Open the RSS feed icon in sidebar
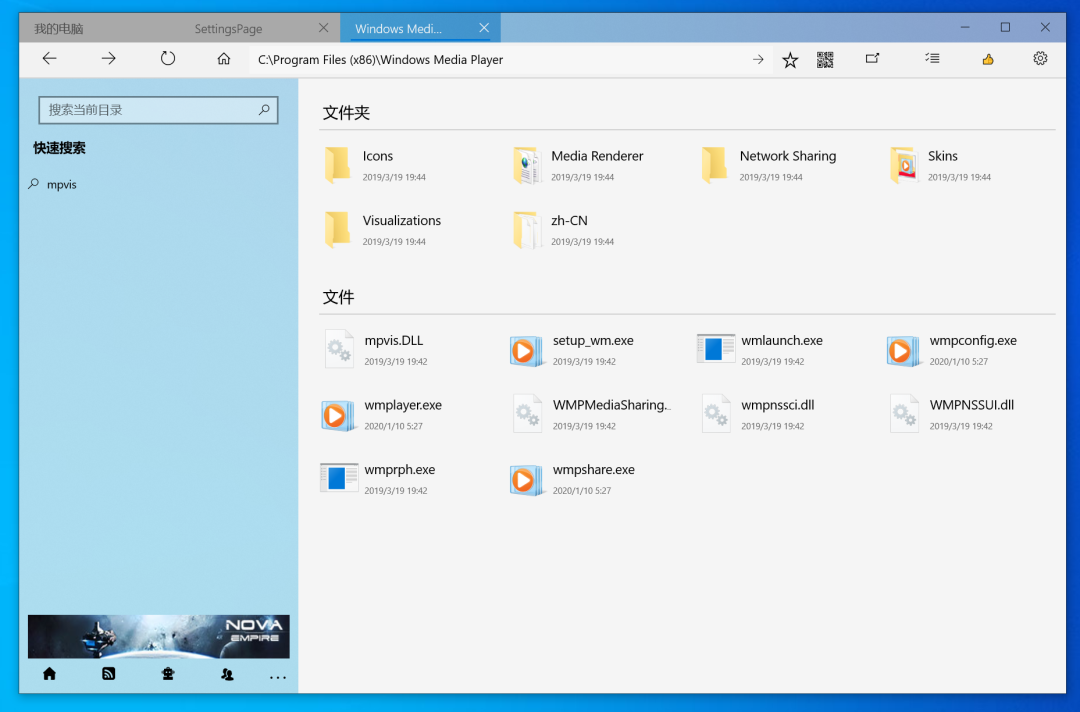This screenshot has height=712, width=1080. tap(108, 673)
